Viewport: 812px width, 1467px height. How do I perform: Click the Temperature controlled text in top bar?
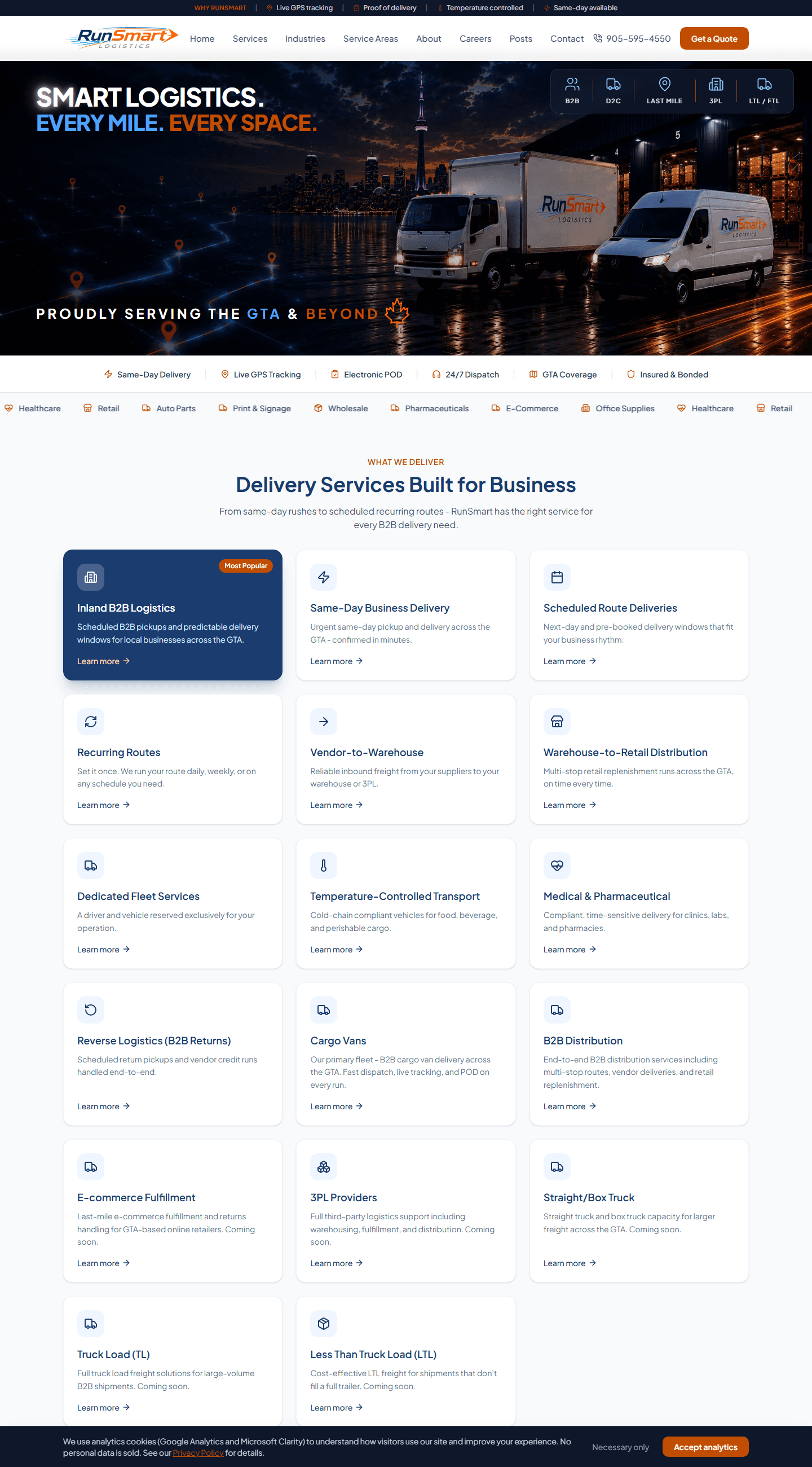point(485,8)
